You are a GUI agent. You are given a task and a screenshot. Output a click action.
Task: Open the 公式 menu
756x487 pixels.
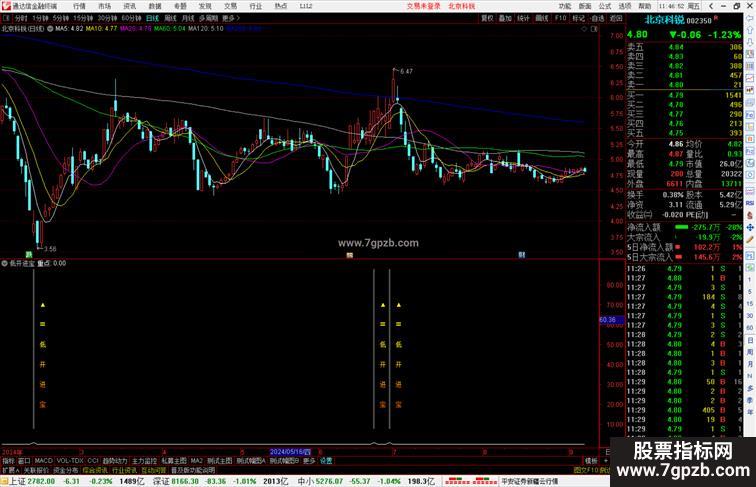tap(605, 6)
